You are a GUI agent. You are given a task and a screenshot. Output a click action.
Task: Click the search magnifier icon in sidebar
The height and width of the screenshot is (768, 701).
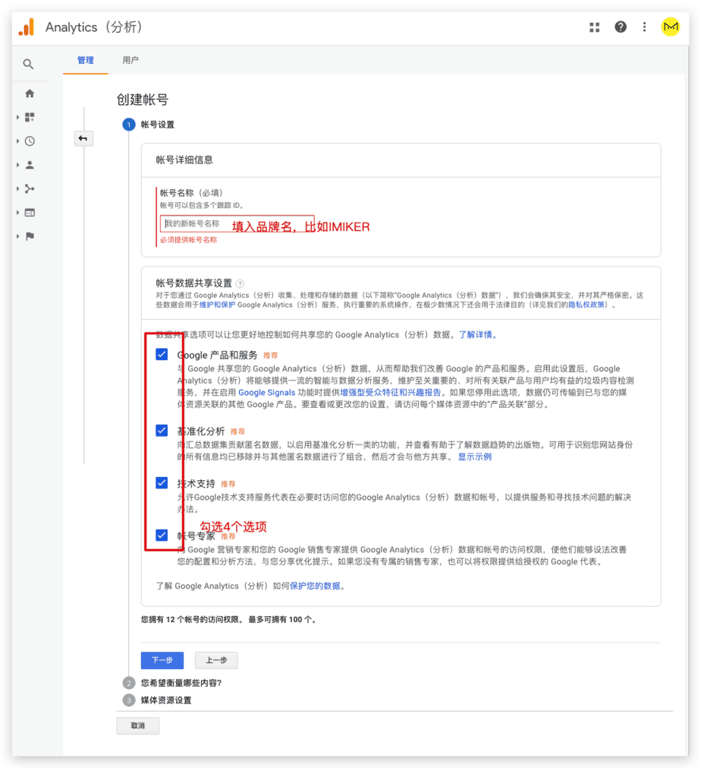29,64
